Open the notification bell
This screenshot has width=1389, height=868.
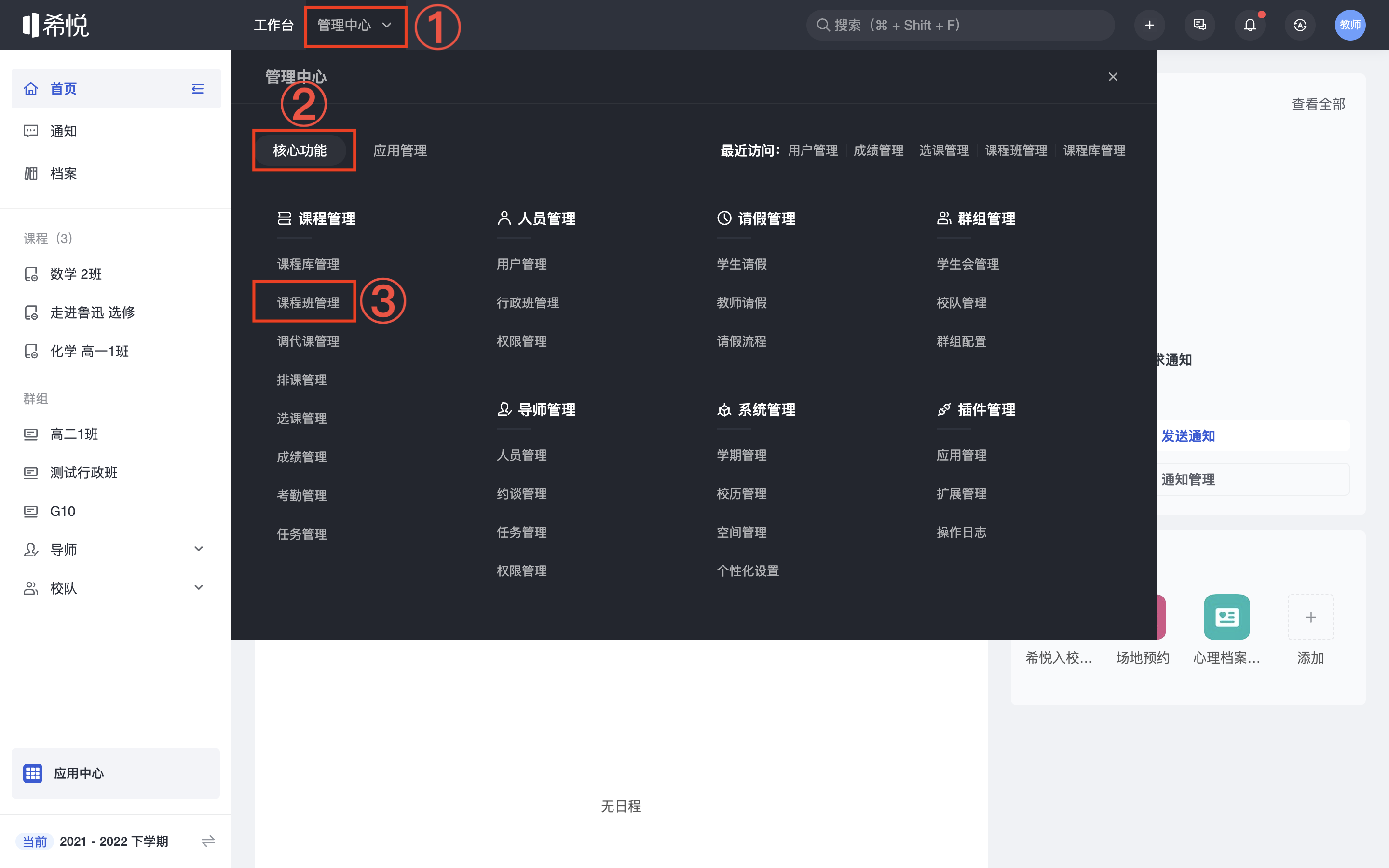tap(1250, 25)
